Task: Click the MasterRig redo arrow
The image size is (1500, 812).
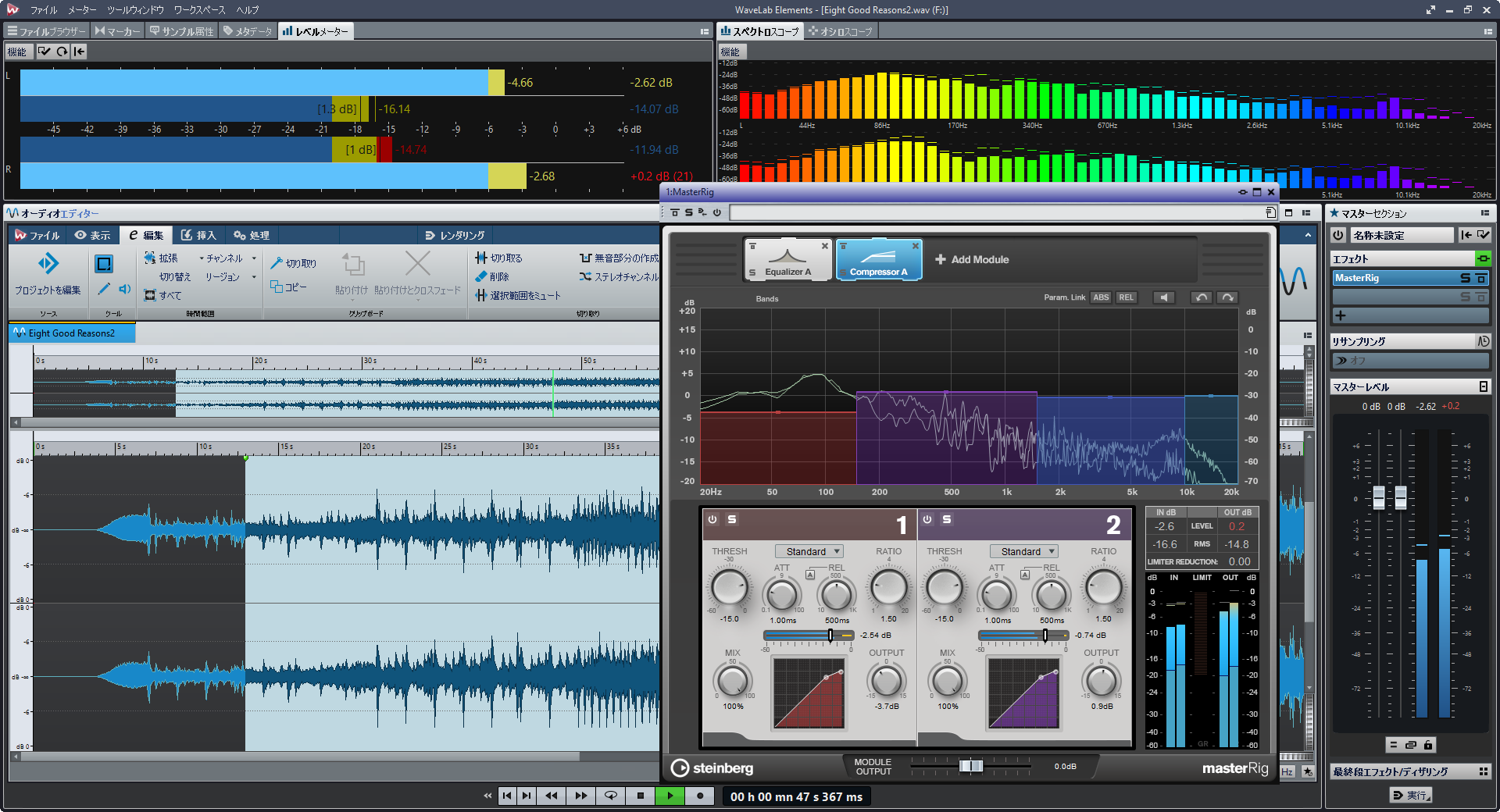Action: coord(1227,297)
